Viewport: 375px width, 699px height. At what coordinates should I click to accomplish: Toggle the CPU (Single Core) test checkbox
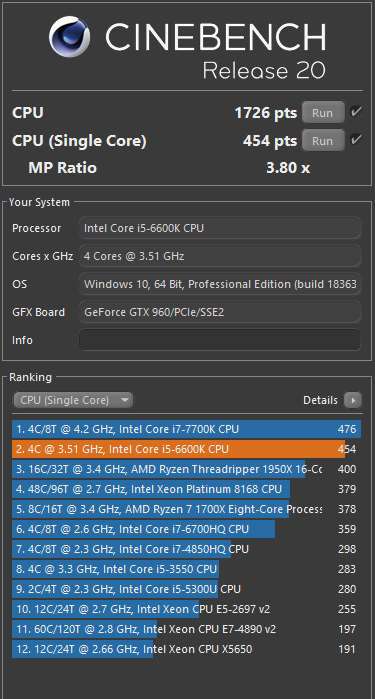tap(356, 140)
